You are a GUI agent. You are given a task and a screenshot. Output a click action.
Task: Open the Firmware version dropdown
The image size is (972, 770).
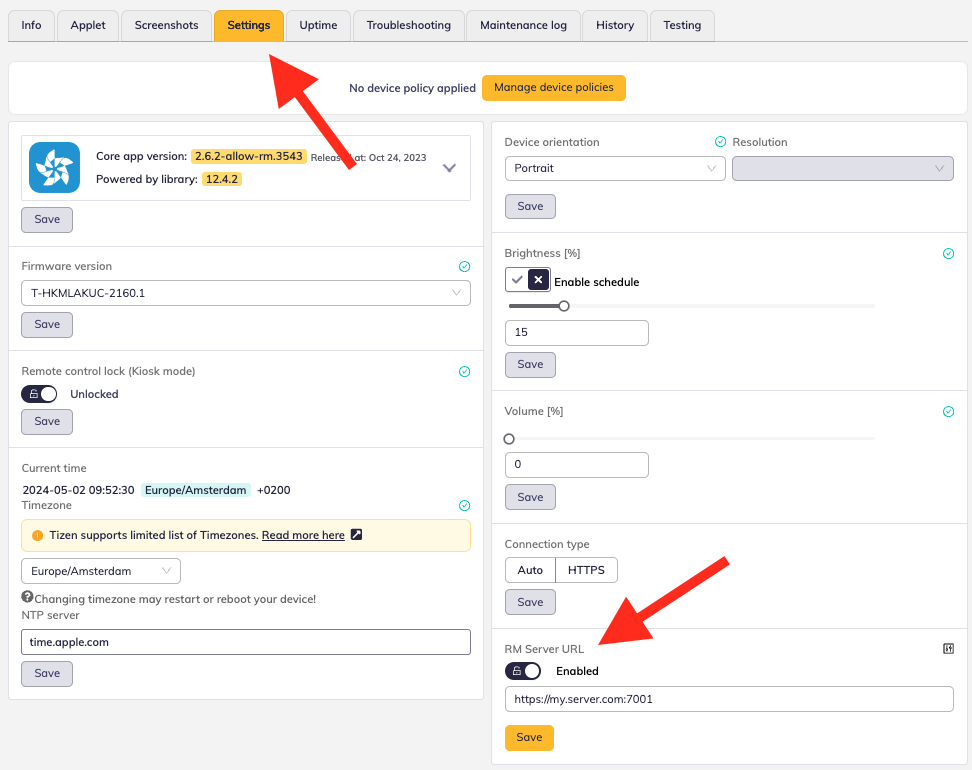[x=245, y=293]
